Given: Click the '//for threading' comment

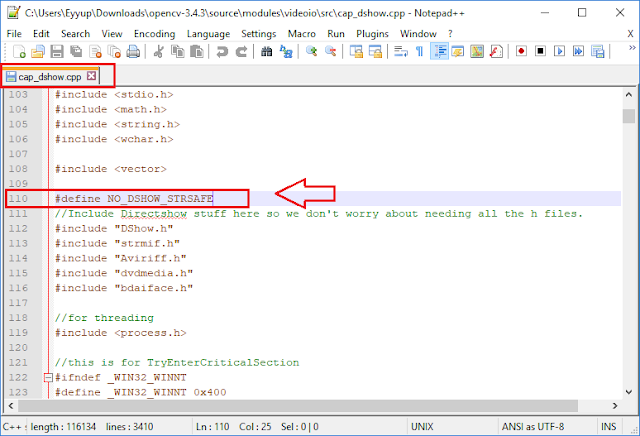Looking at the screenshot, I should (x=104, y=318).
